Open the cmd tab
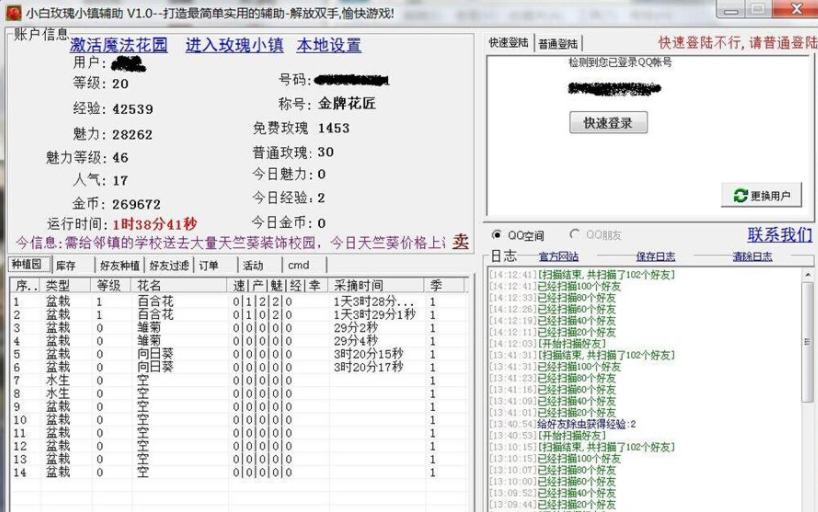The image size is (818, 512). pyautogui.click(x=299, y=266)
